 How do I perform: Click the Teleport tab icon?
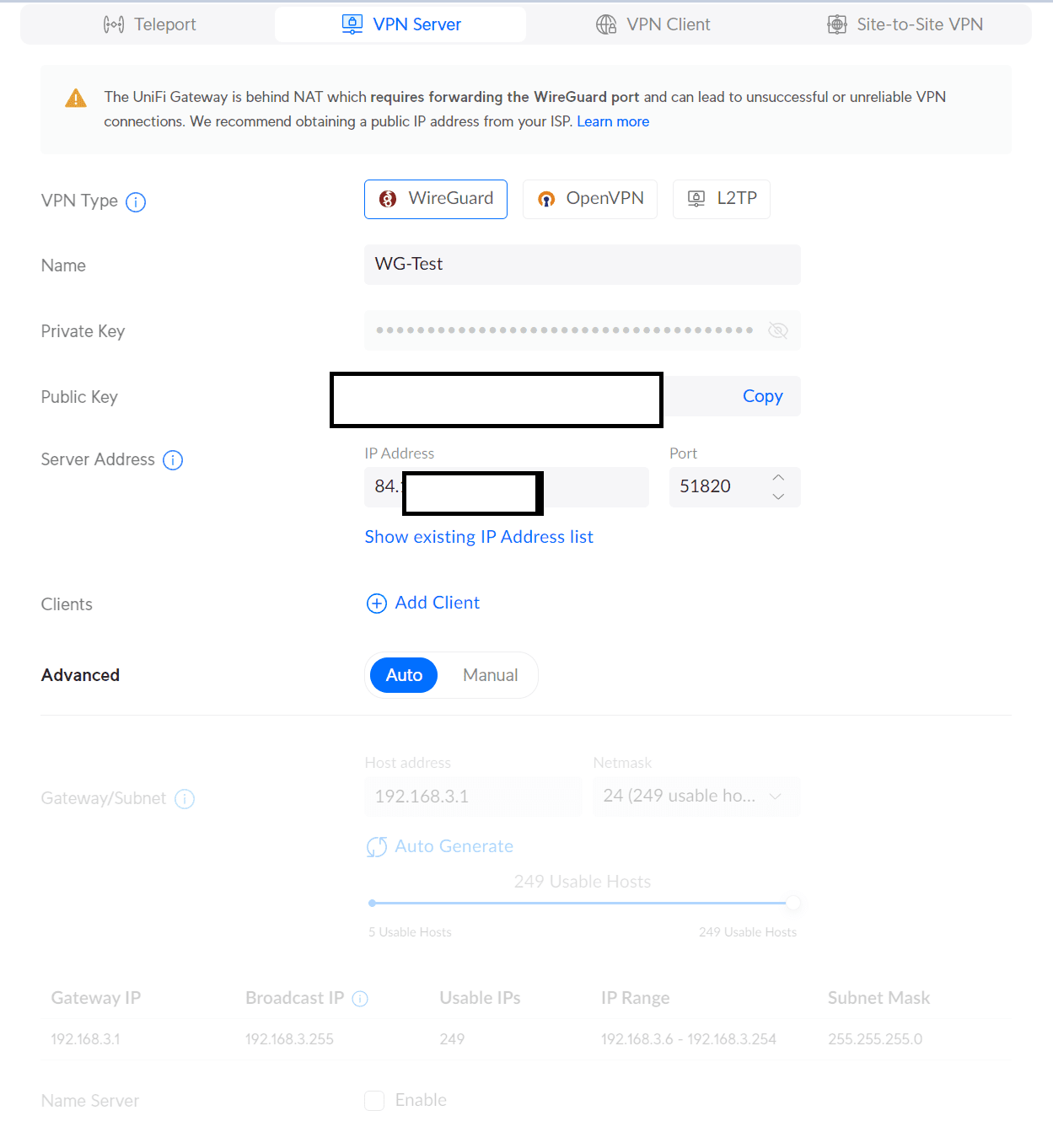(x=114, y=24)
